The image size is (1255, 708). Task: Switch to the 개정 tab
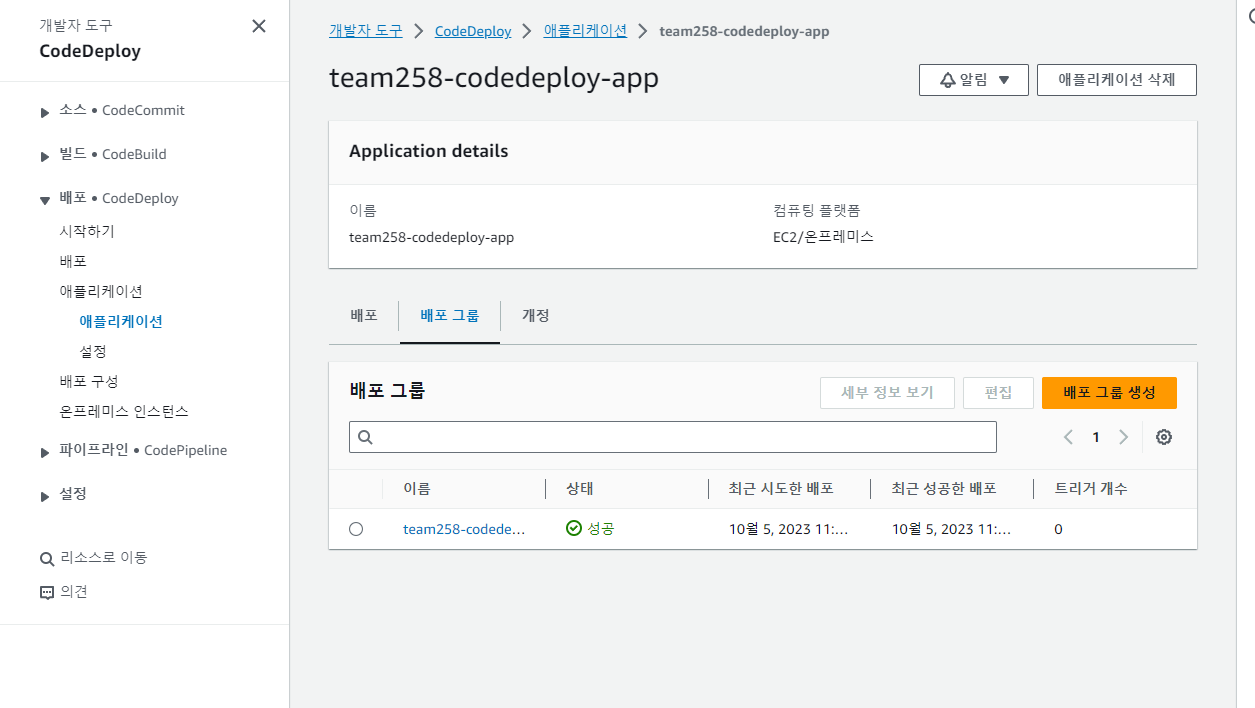click(x=536, y=315)
